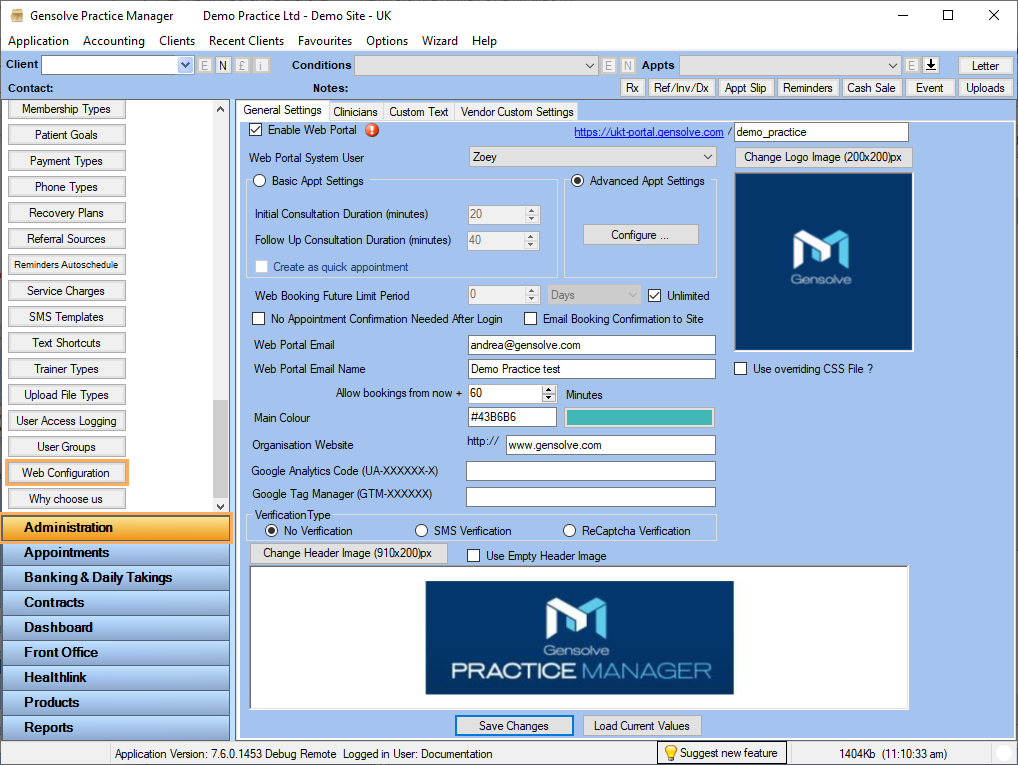Click the Rx toolbar button
1018x765 pixels.
[x=632, y=88]
